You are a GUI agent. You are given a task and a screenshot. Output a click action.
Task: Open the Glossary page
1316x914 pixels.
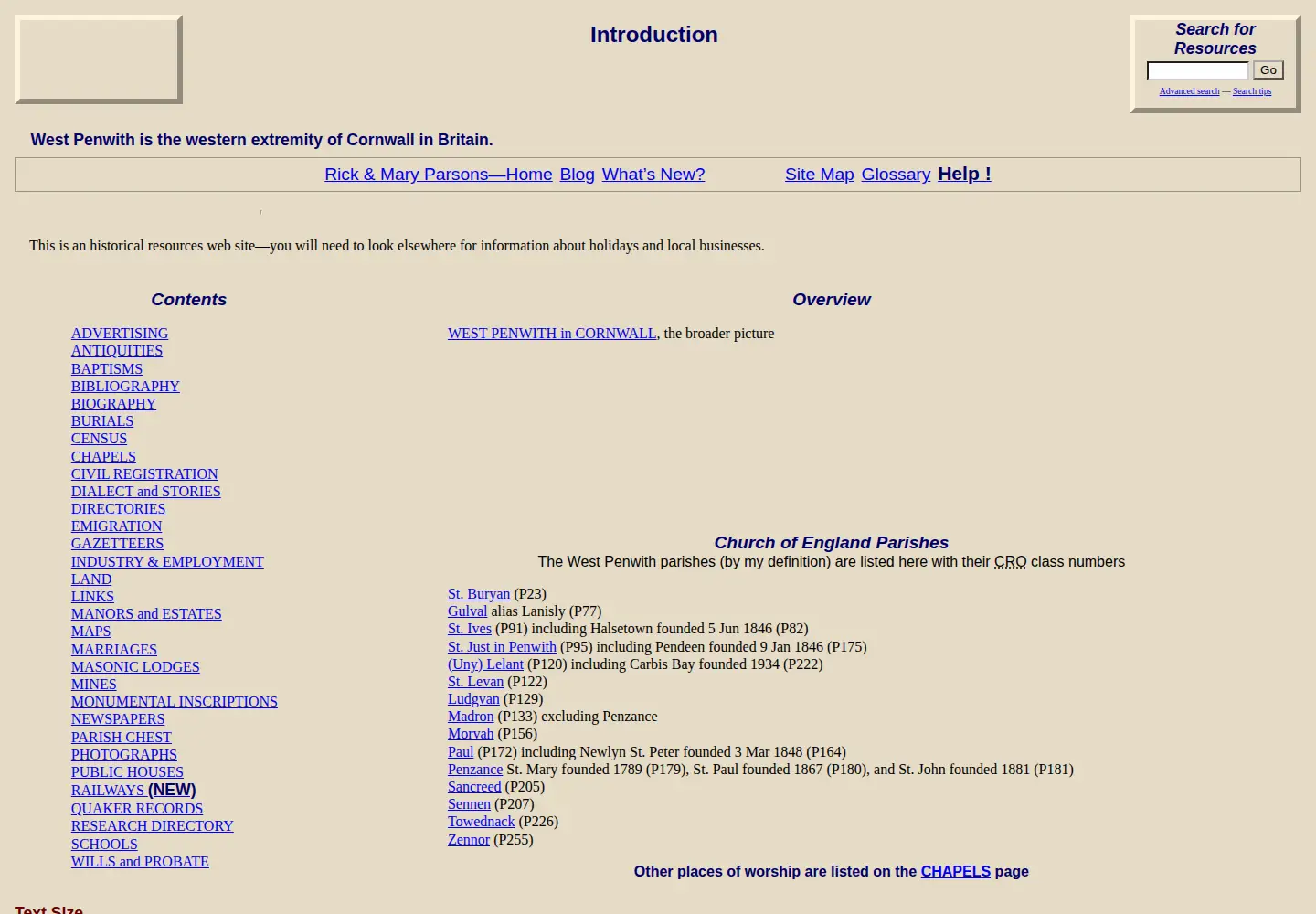(x=896, y=175)
